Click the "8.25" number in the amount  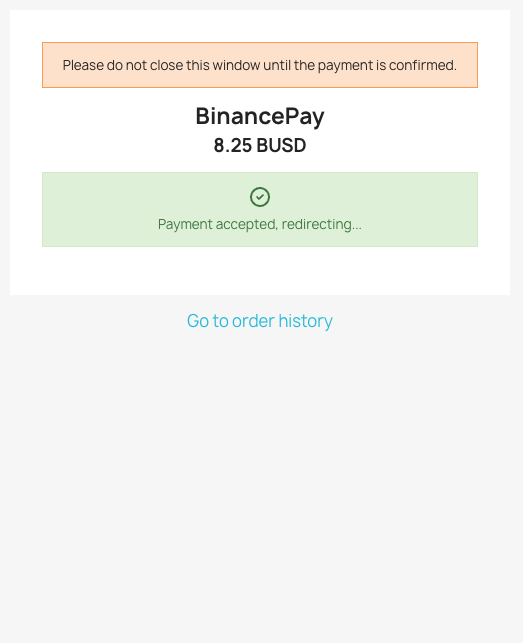point(233,146)
